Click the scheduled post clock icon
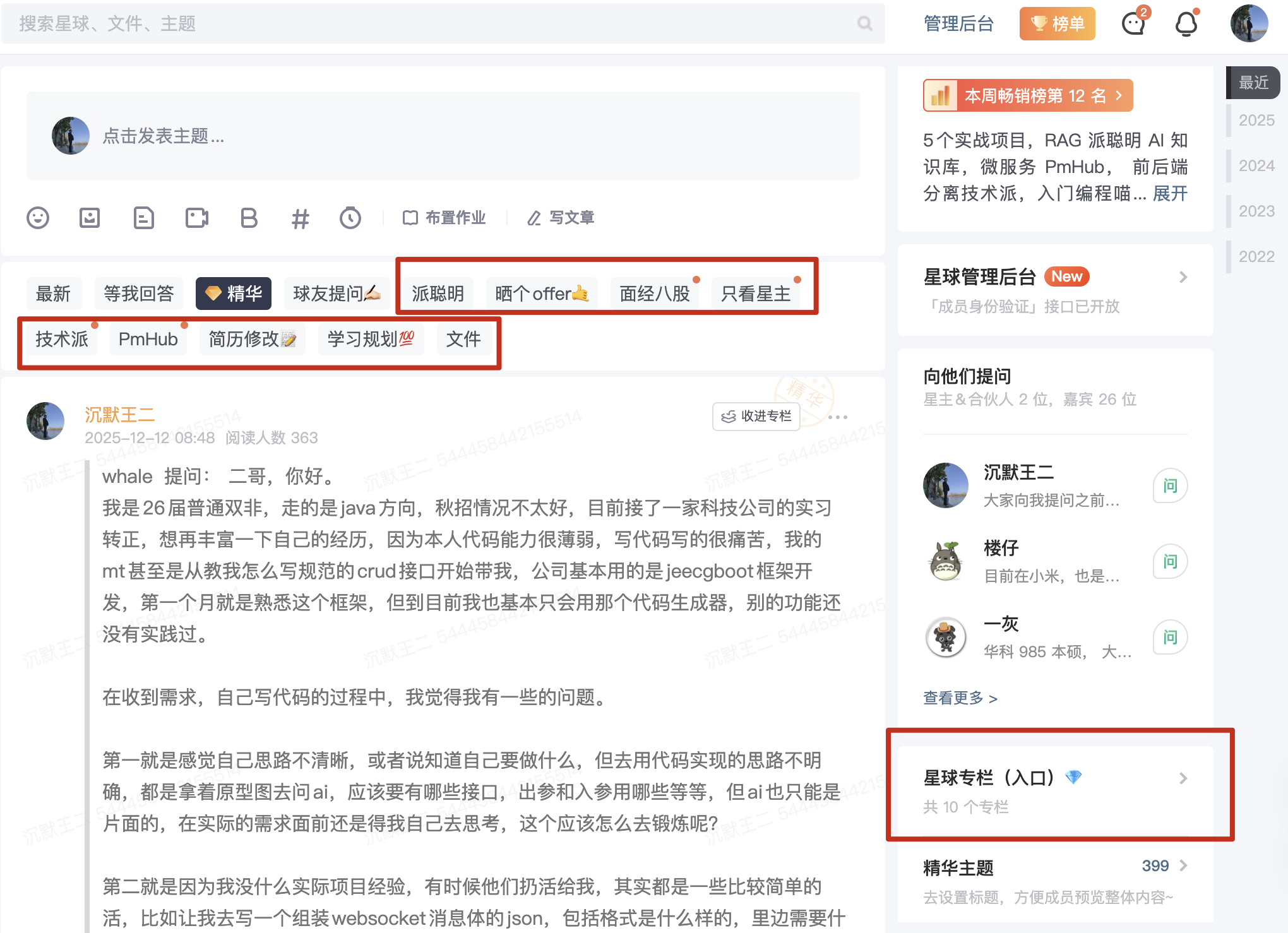This screenshot has width=1288, height=933. [x=350, y=218]
